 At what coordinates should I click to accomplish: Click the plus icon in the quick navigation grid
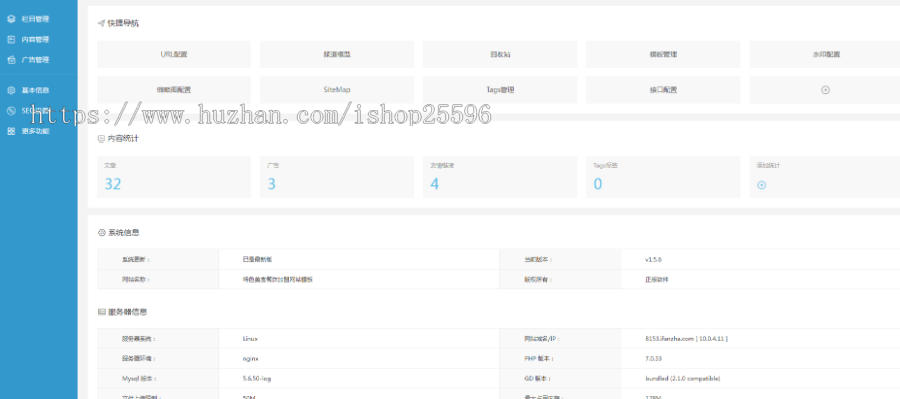click(825, 90)
